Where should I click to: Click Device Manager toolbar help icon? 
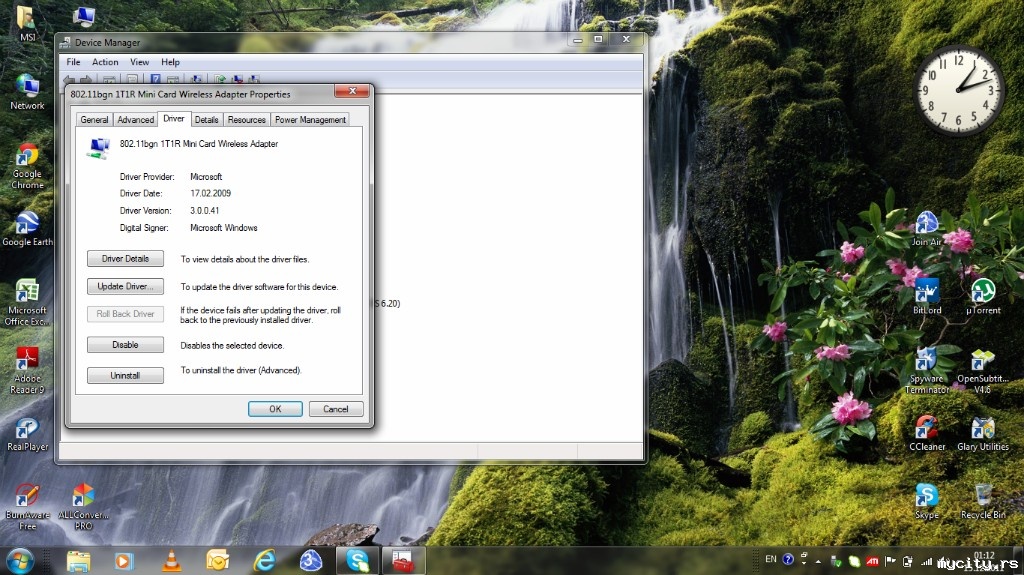tap(155, 80)
